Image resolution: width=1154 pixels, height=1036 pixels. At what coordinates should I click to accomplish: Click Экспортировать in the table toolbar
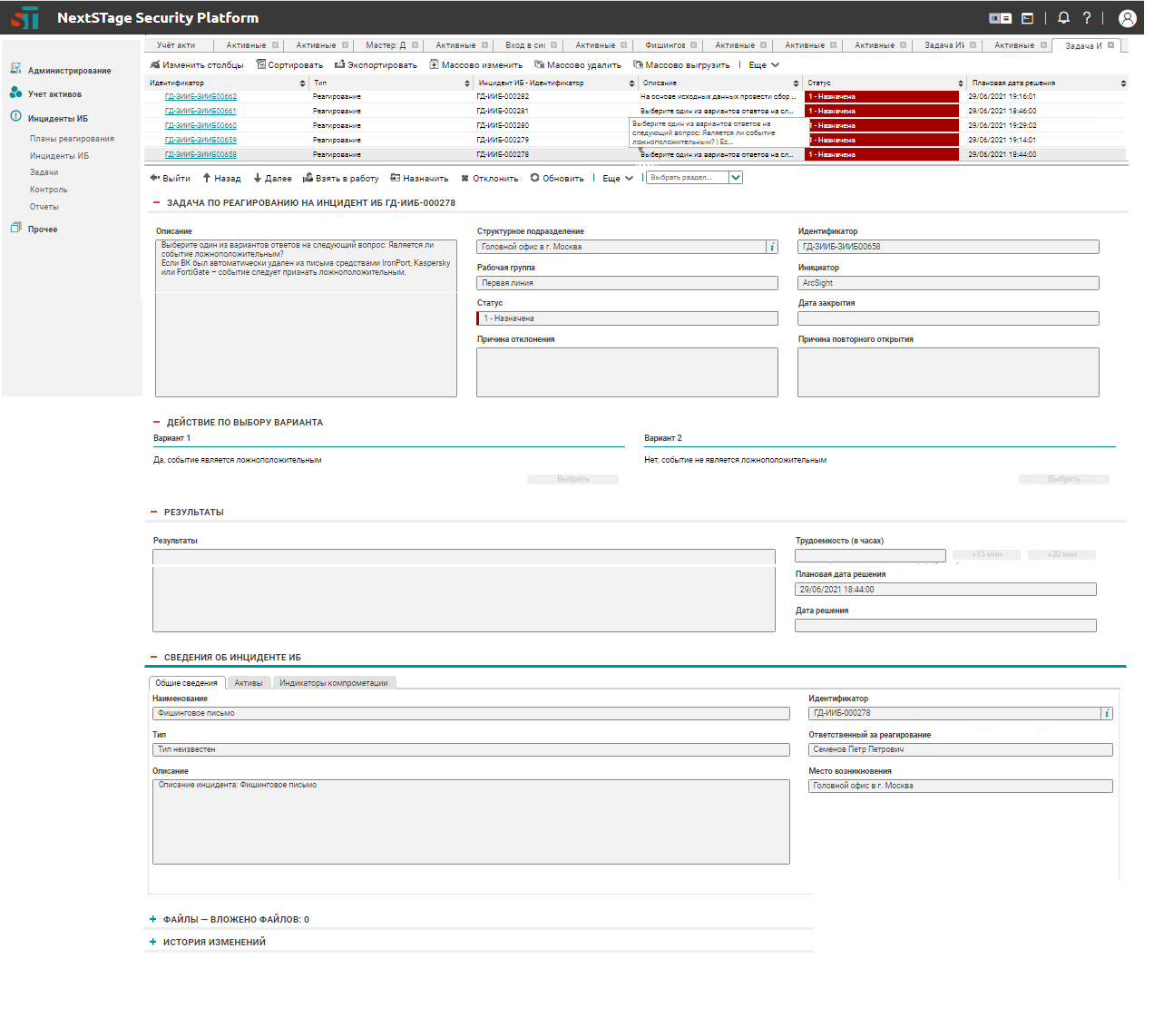[x=376, y=65]
